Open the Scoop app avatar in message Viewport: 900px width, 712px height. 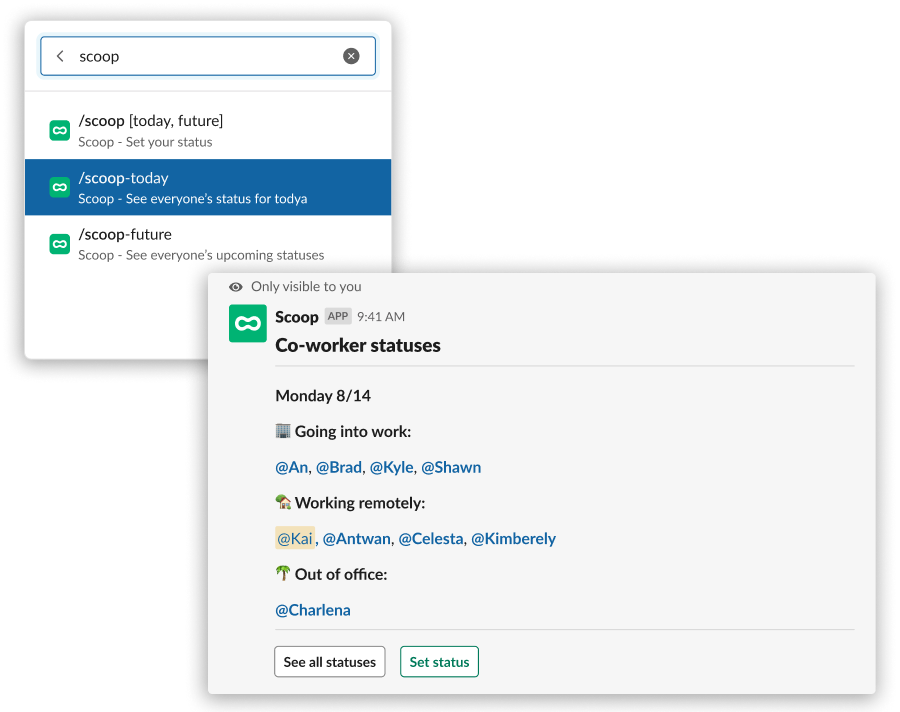coord(247,323)
